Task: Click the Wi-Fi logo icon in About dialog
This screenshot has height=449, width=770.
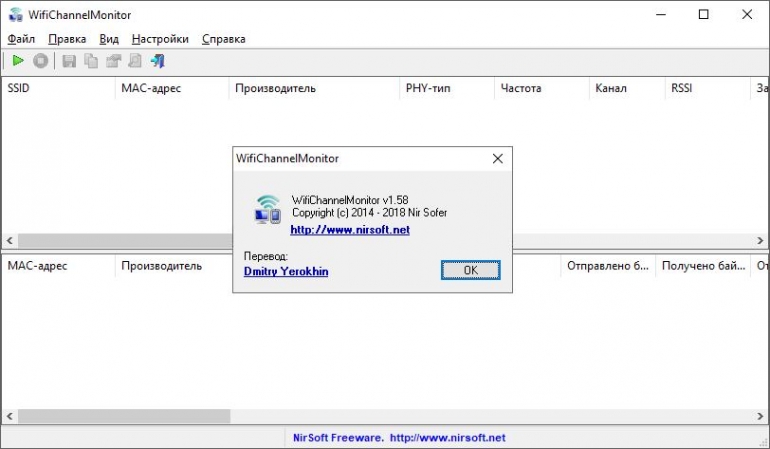Action: pos(268,209)
